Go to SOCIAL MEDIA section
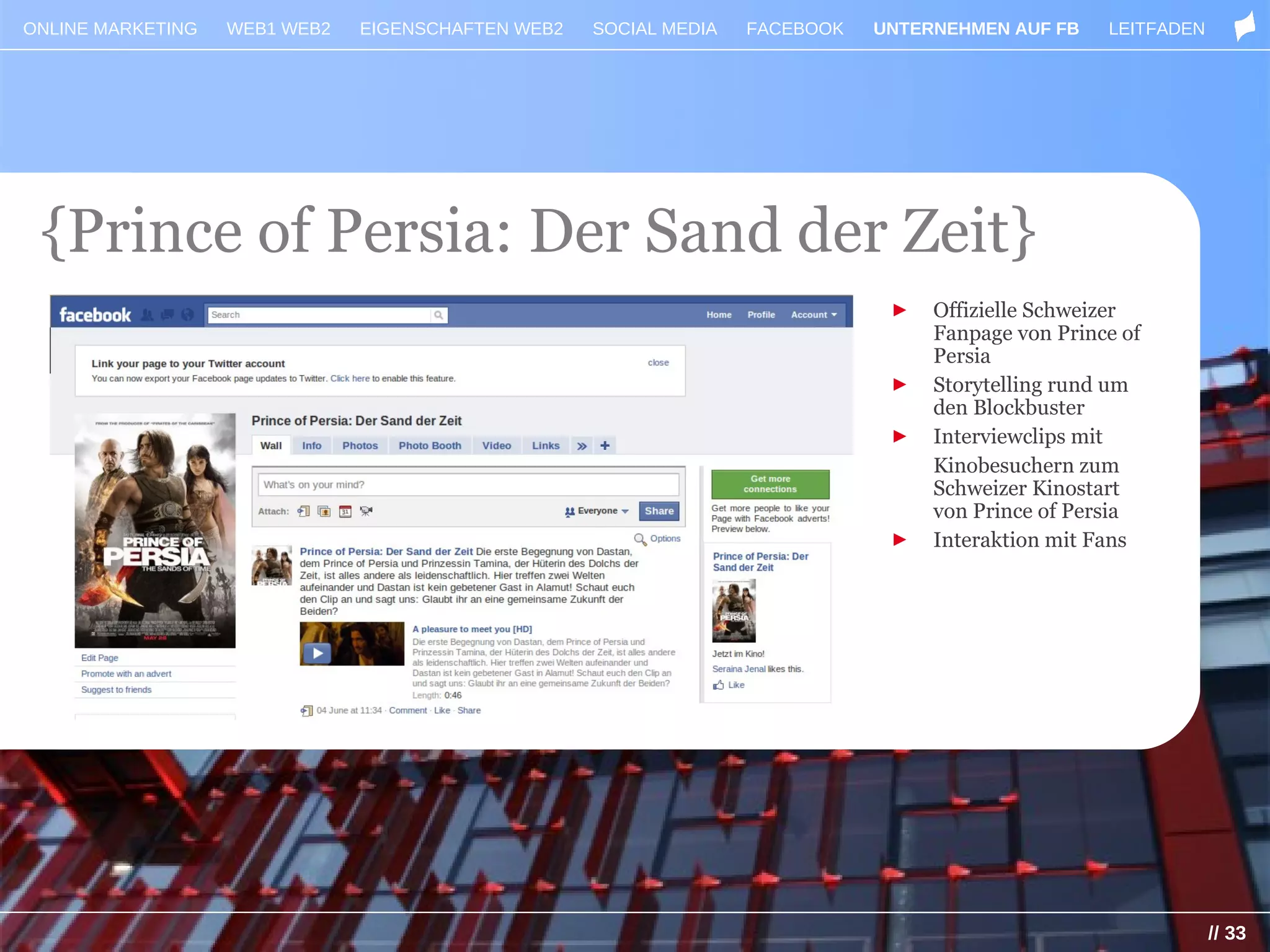This screenshot has height=952, width=1270. 655,29
